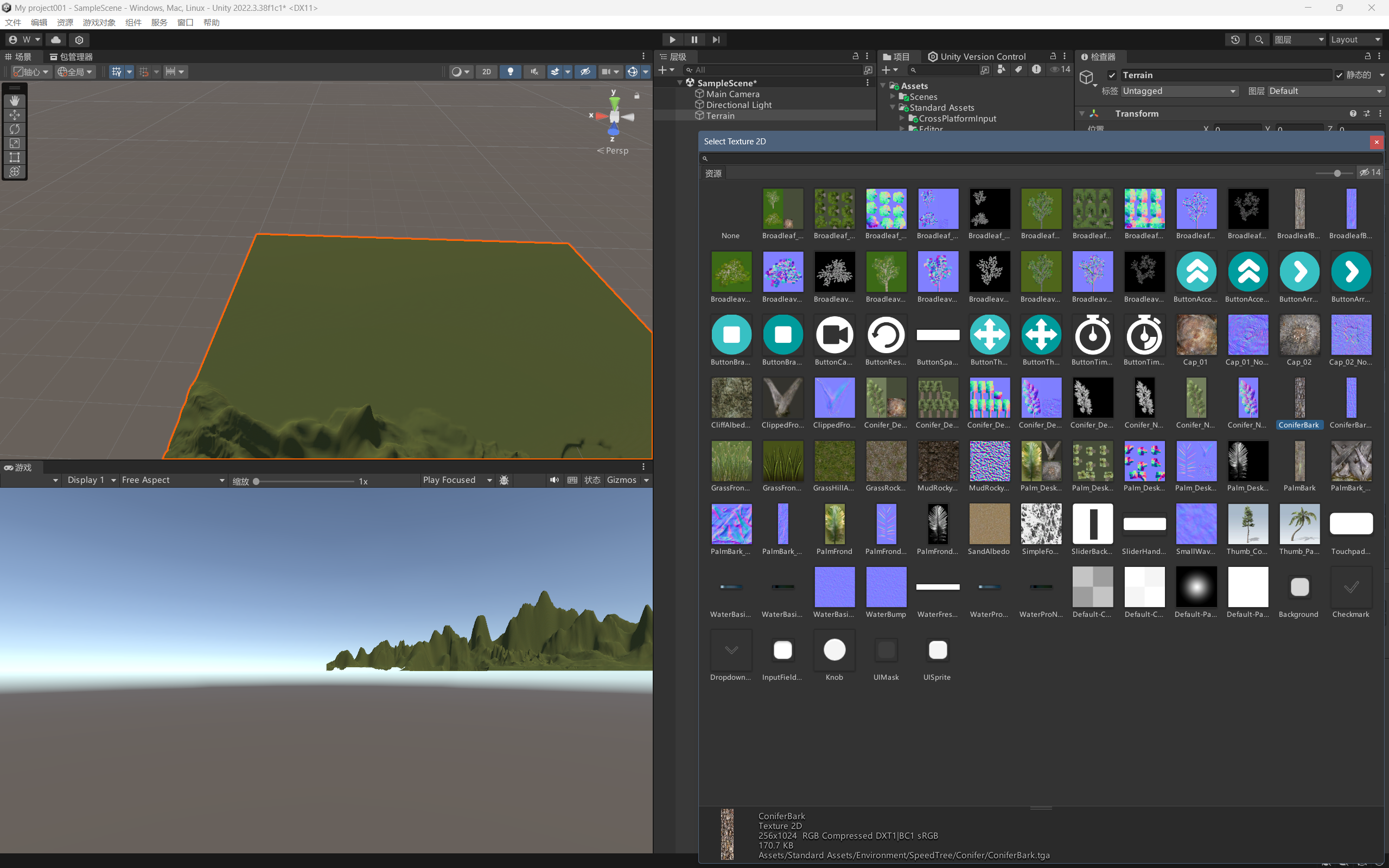This screenshot has width=1389, height=868.
Task: Open the global search magnifier
Action: 1259,40
